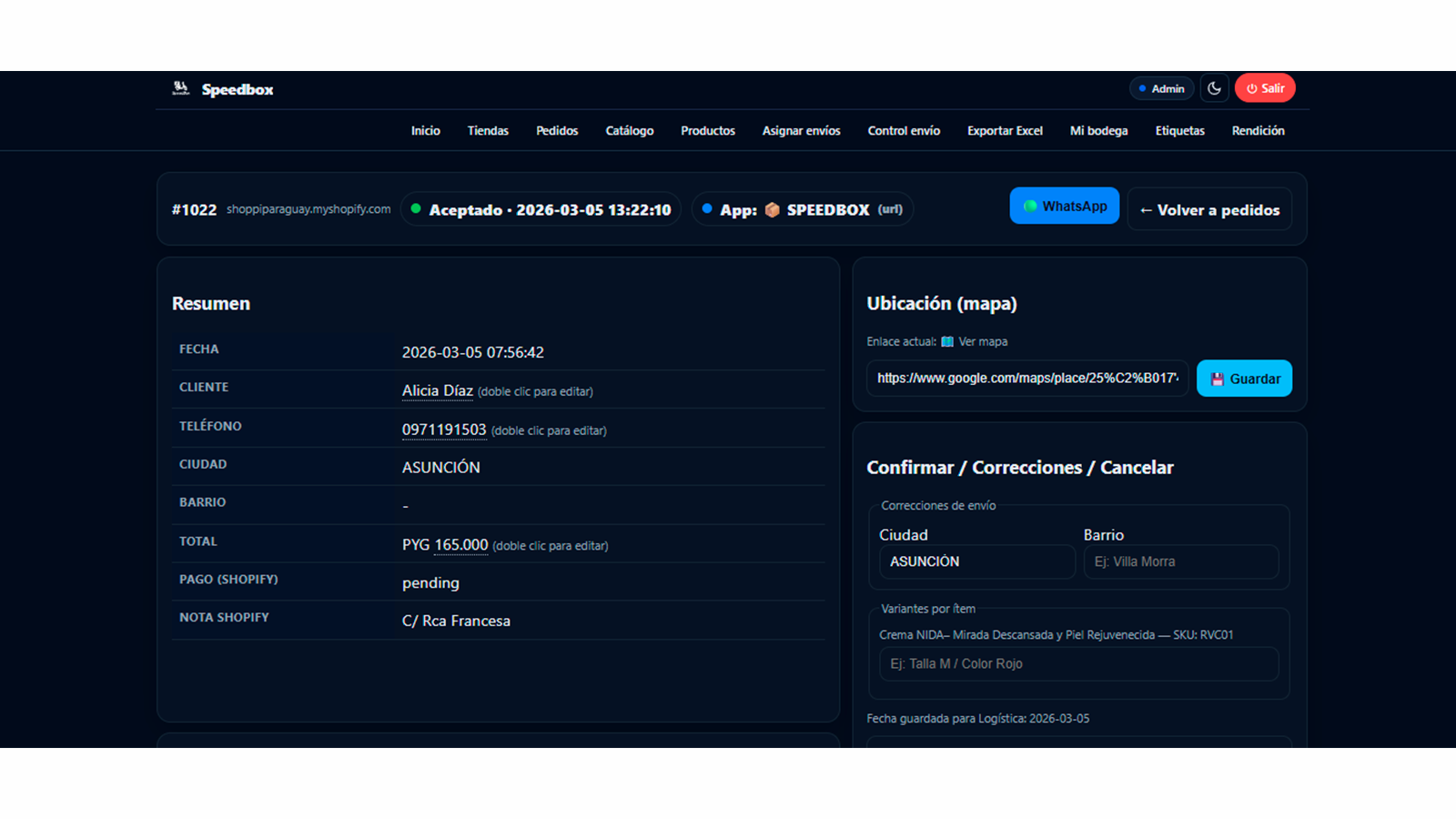
Task: Focus the Crema NIDA variant field
Action: 1078,664
